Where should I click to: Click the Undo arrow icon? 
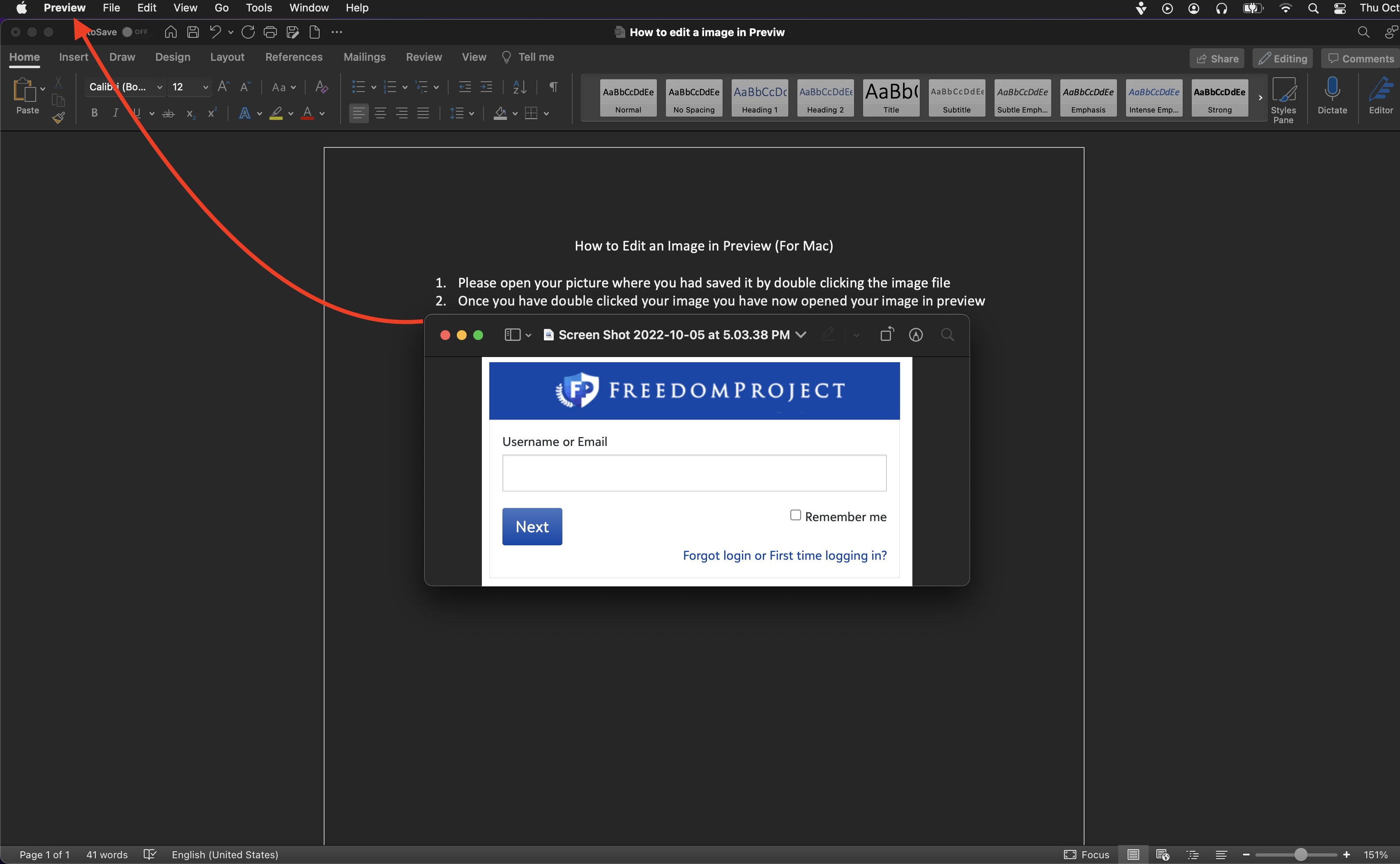click(215, 32)
